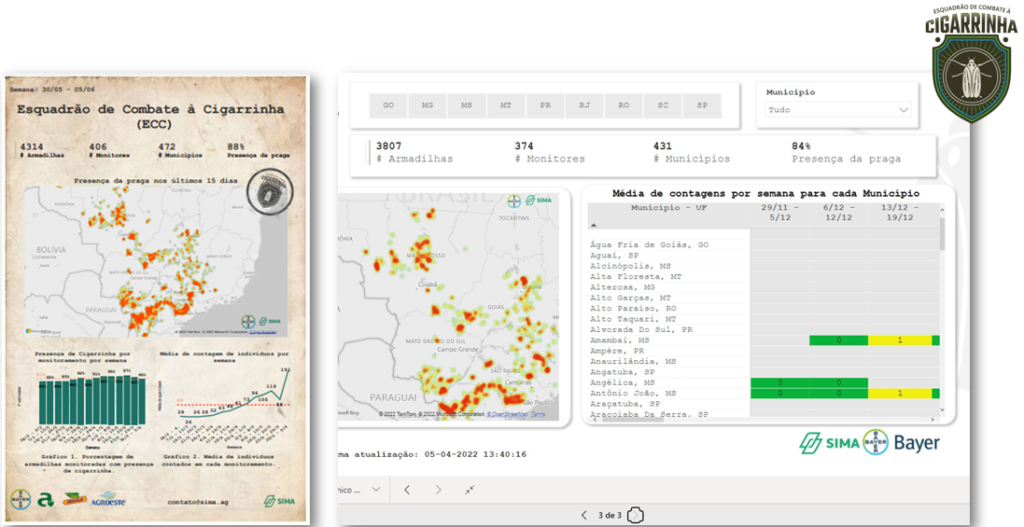
Task: Select table row Alto Taquari, MT
Action: coord(633,319)
